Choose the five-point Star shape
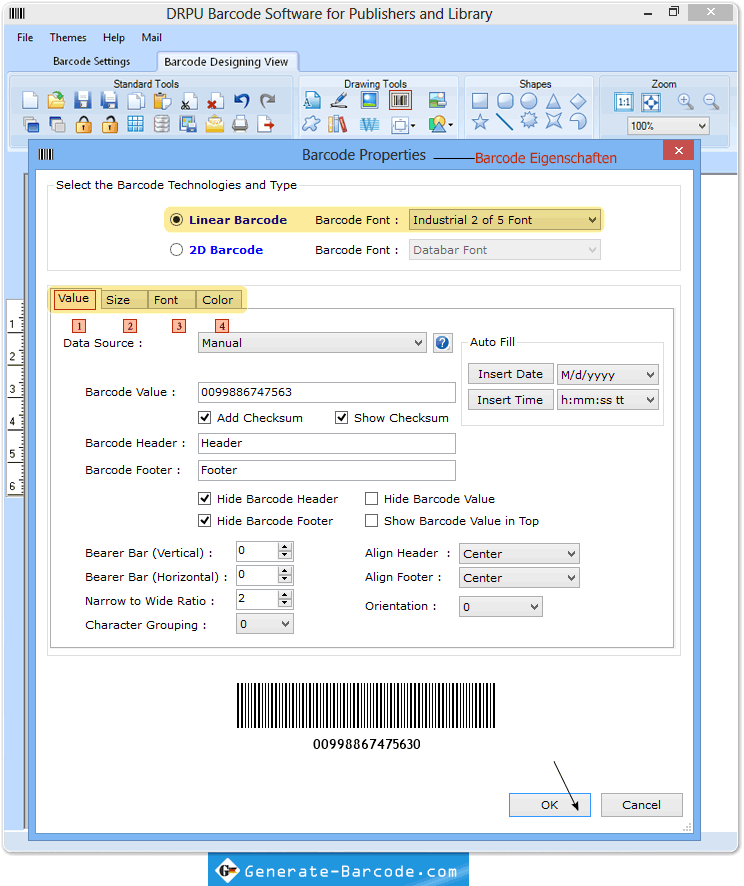Image resolution: width=744 pixels, height=886 pixels. (480, 121)
